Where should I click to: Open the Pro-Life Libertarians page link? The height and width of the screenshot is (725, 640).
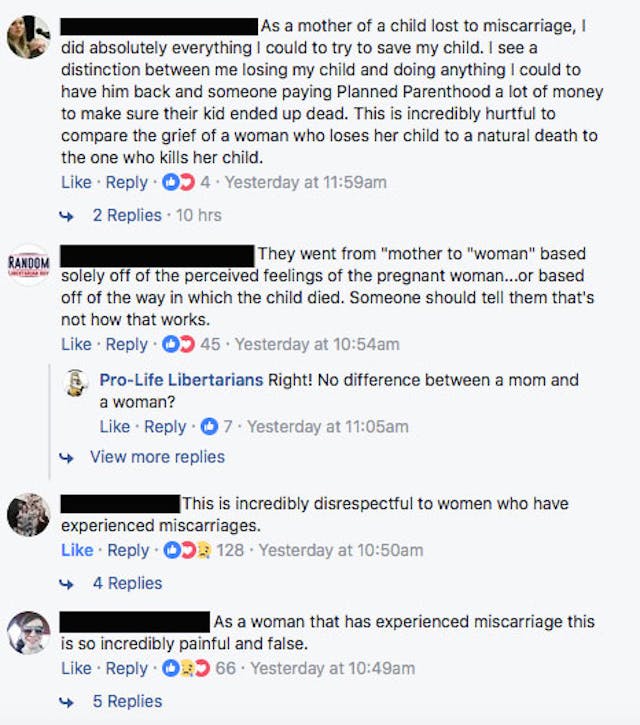tap(181, 380)
